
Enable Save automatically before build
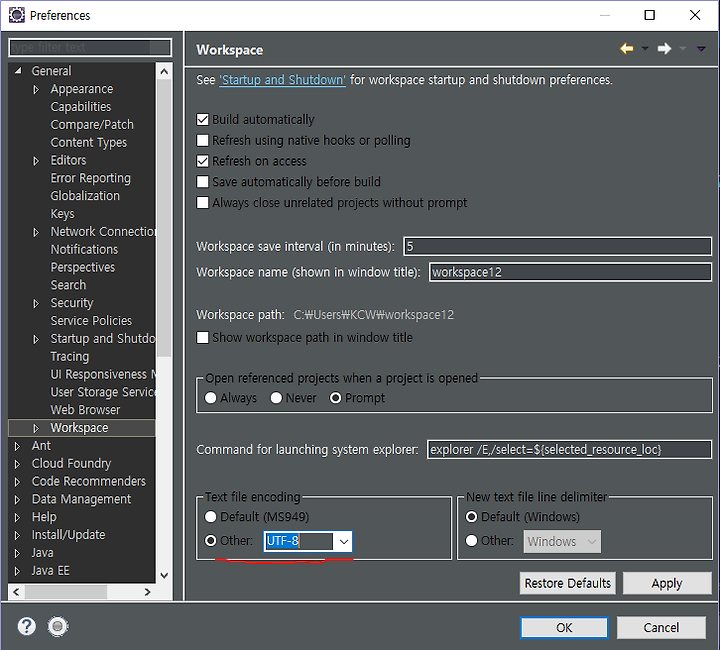(202, 182)
